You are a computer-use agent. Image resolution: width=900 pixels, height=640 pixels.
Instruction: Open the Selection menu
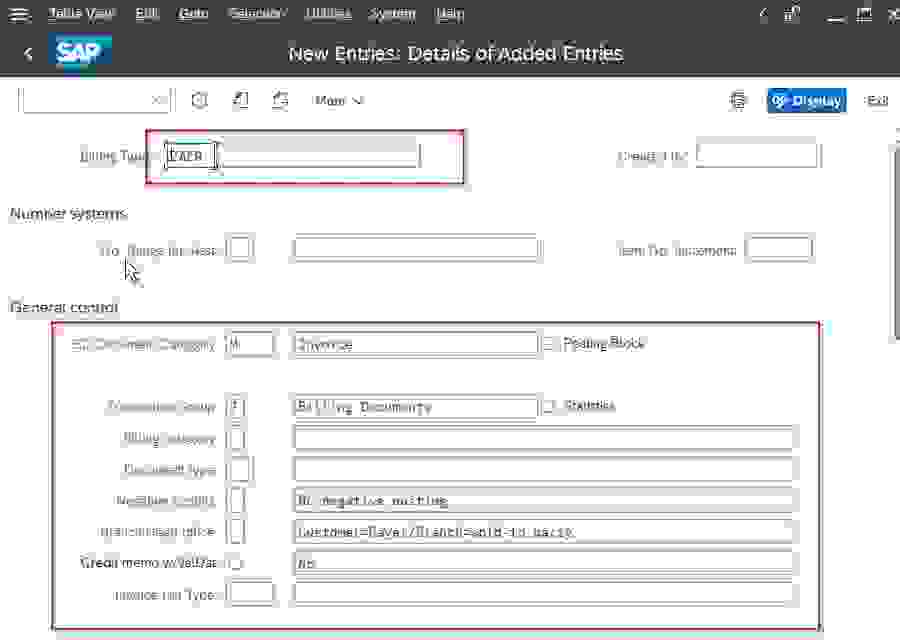[x=256, y=13]
